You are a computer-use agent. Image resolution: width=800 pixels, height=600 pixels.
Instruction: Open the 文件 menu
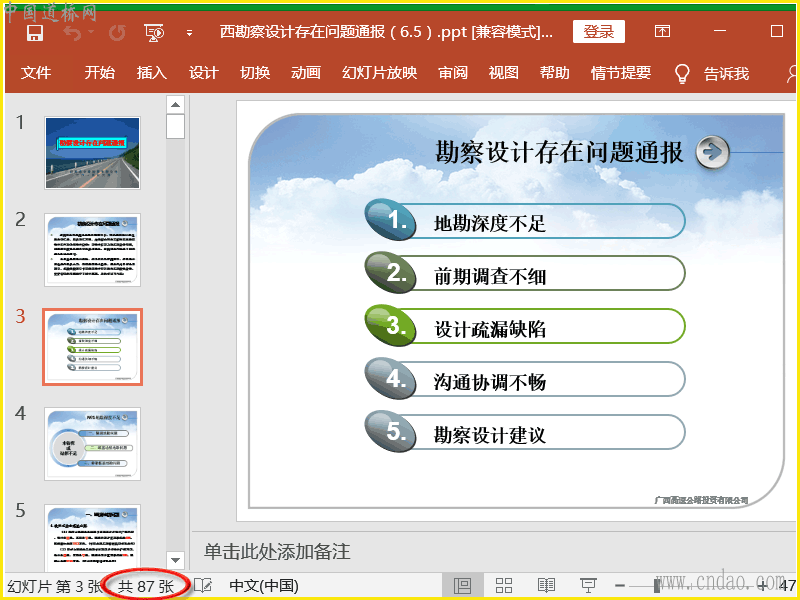36,73
